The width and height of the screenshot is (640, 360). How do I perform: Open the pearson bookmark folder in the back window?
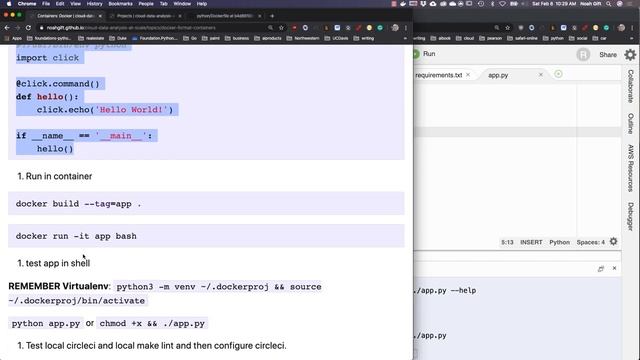coord(491,38)
